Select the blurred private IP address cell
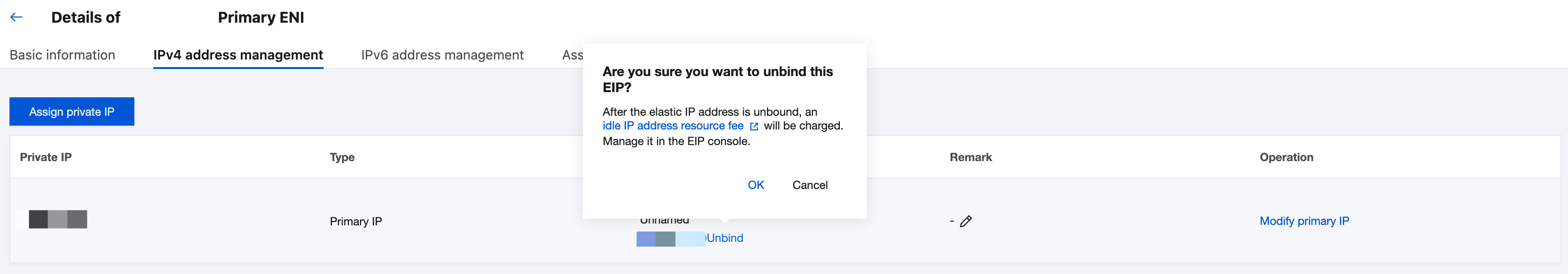1568x274 pixels. 57,219
